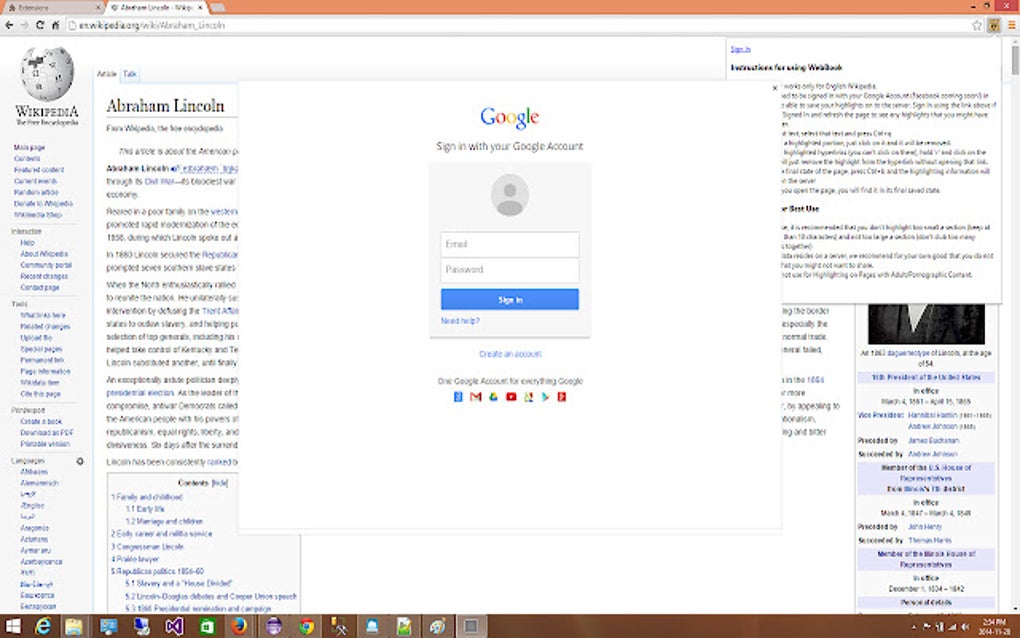Screen dimensions: 1020x638
Task: Open the Paint icon in the taskbar
Action: coord(437,626)
